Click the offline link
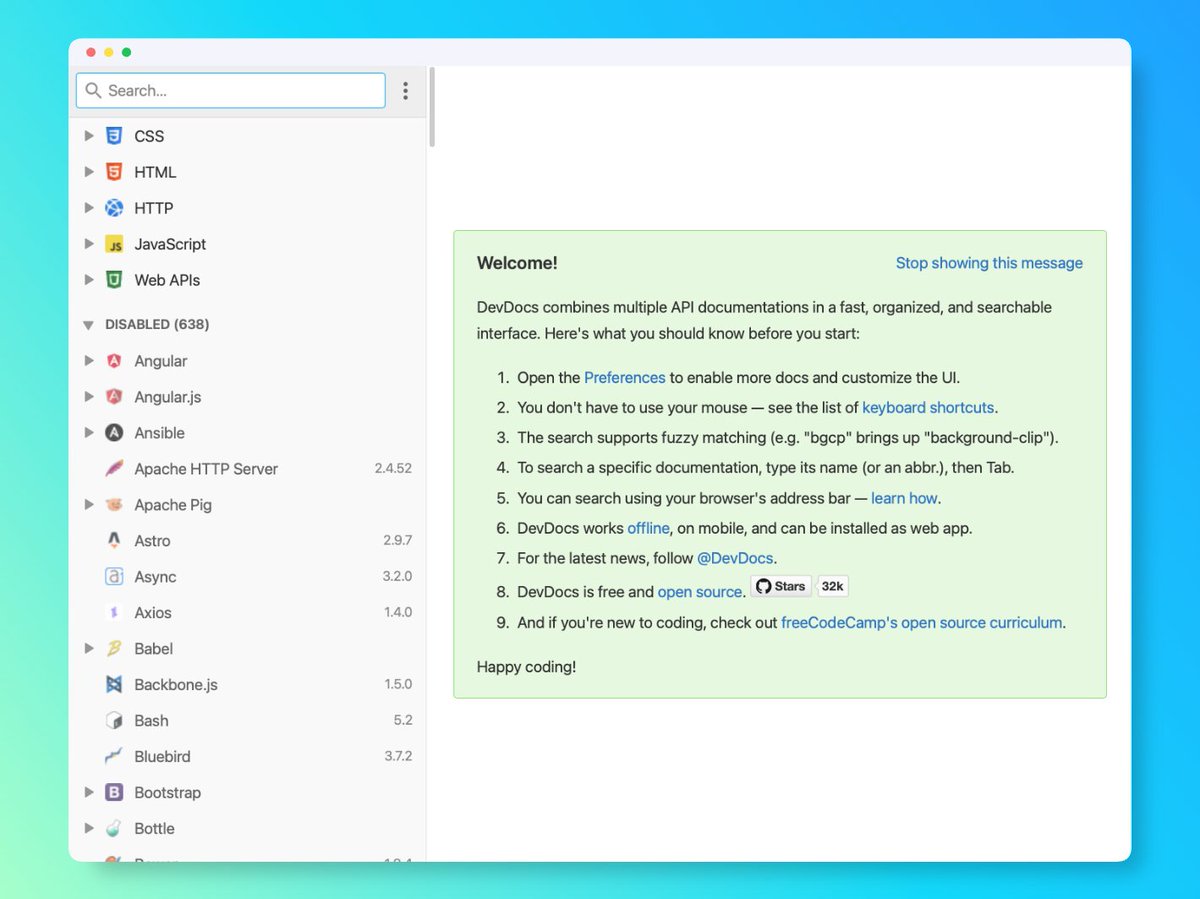The height and width of the screenshot is (899, 1200). click(648, 528)
